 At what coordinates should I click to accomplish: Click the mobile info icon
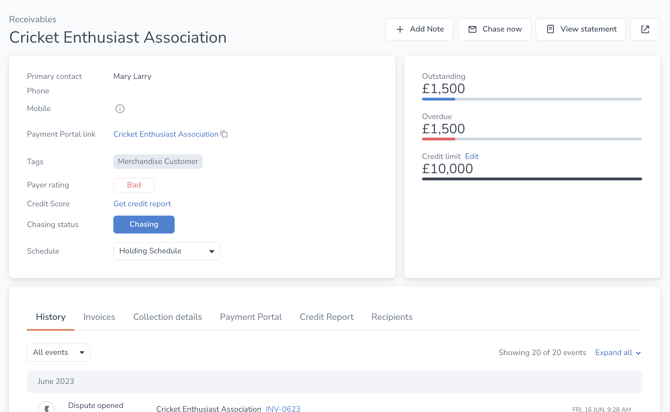[x=120, y=109]
